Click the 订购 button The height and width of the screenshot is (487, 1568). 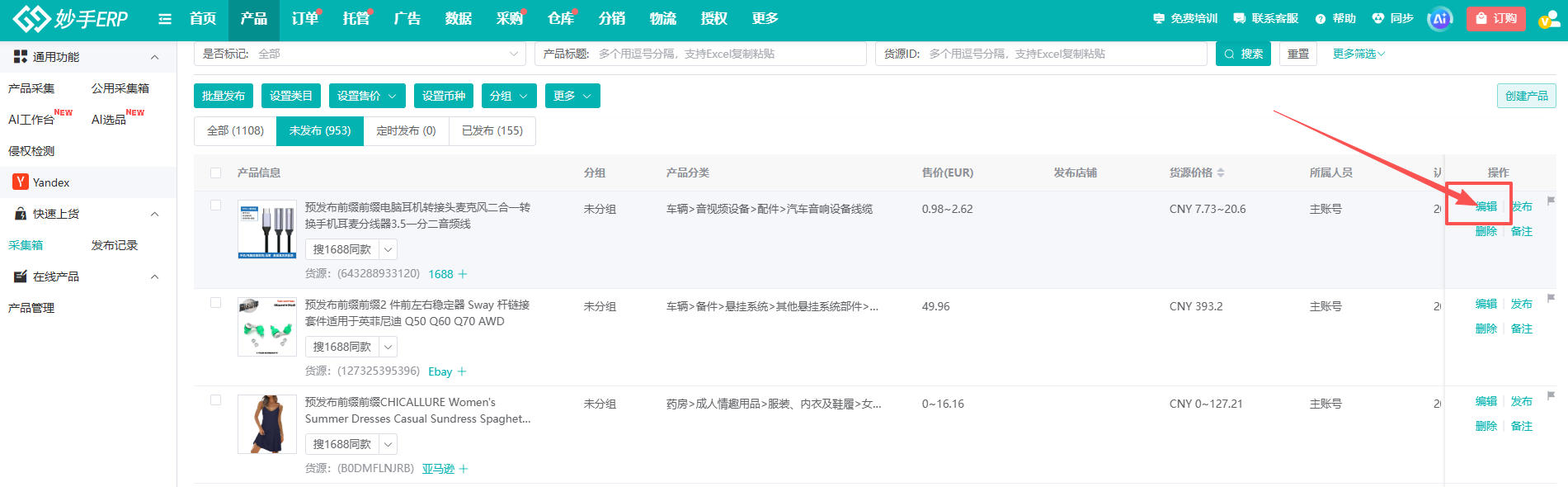[x=1496, y=18]
